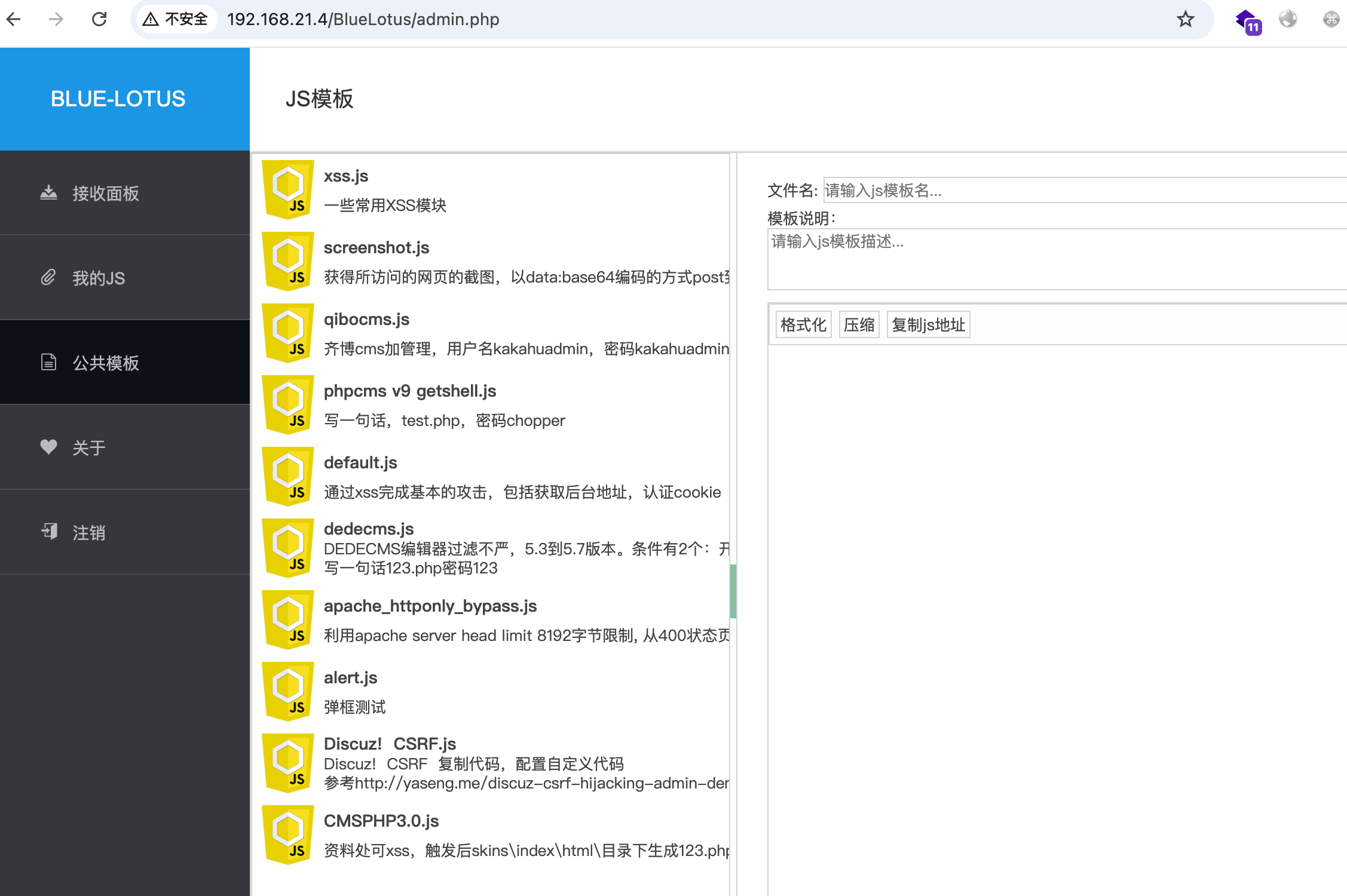Image resolution: width=1347 pixels, height=896 pixels.
Task: Go back with the browser back arrow
Action: pyautogui.click(x=13, y=19)
